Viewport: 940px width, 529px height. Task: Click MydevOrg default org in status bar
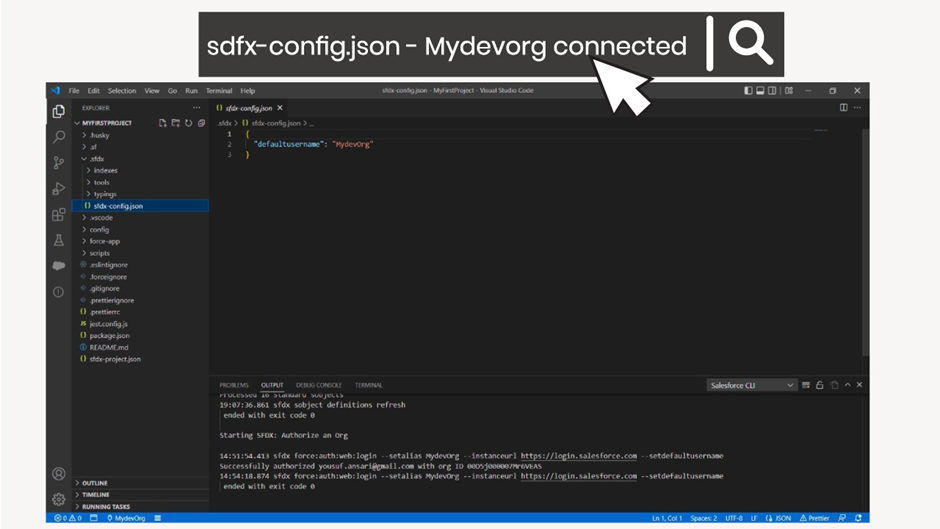(126, 518)
